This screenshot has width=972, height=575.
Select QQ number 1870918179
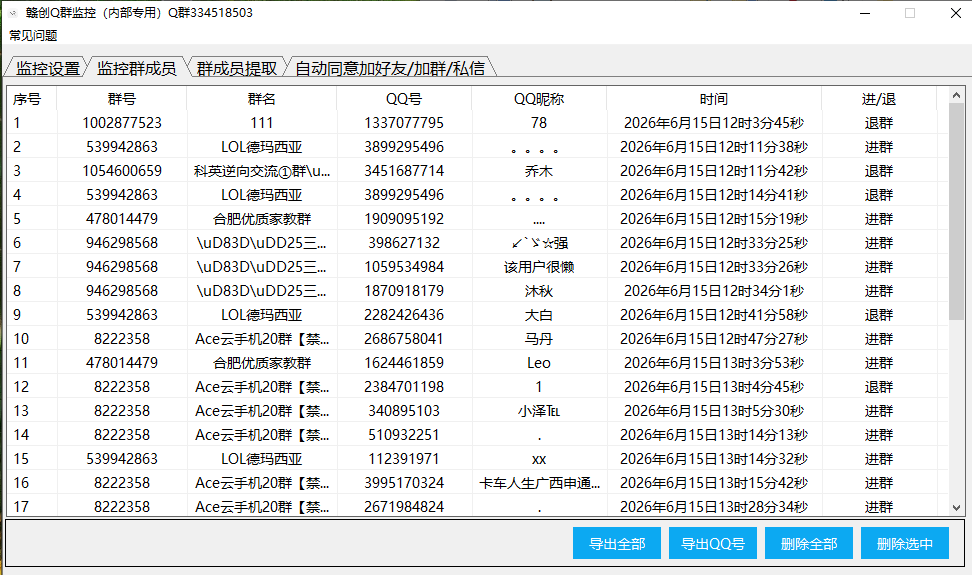click(x=404, y=291)
